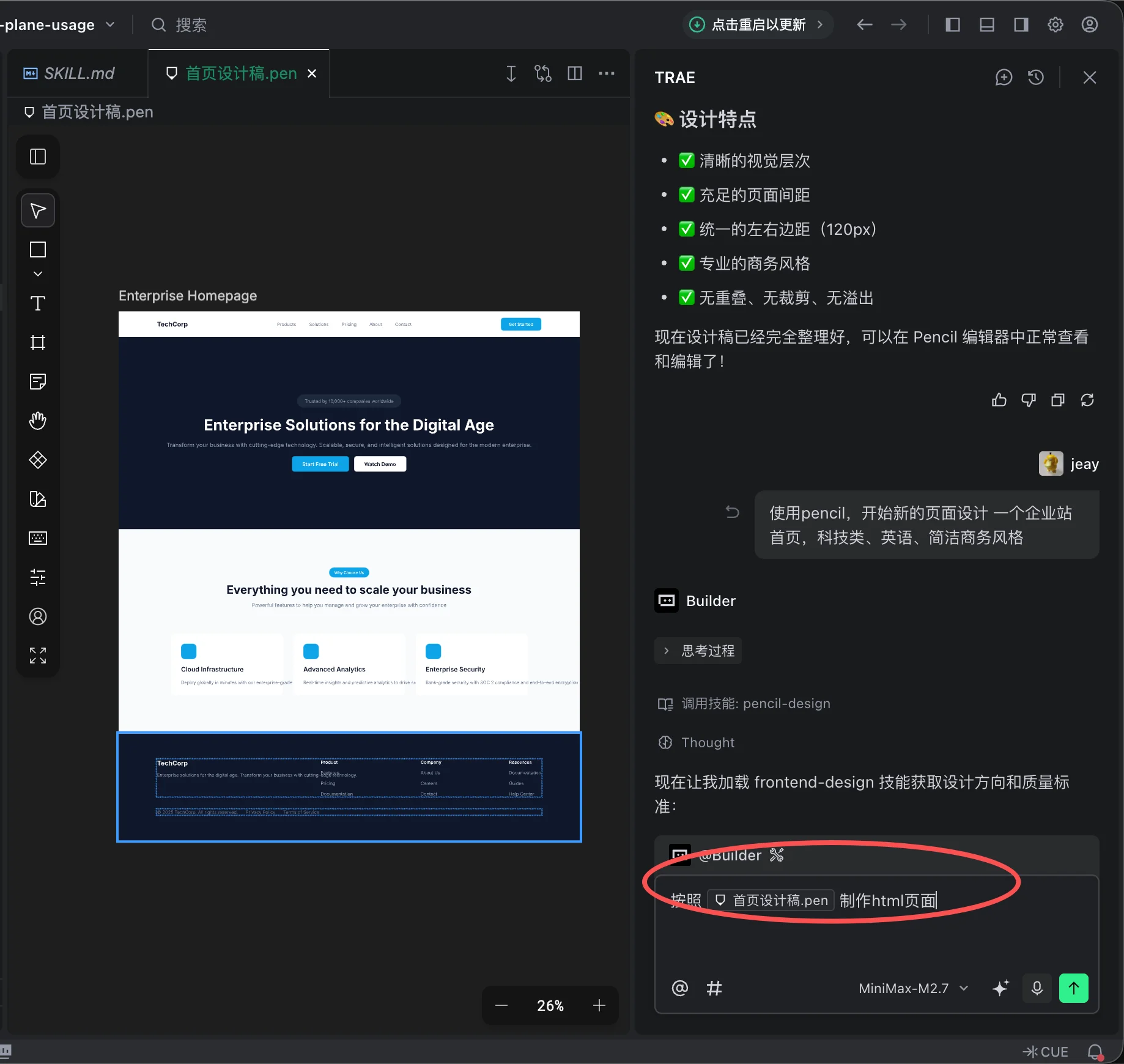
Task: Open the keyboard shortcuts panel
Action: [38, 539]
